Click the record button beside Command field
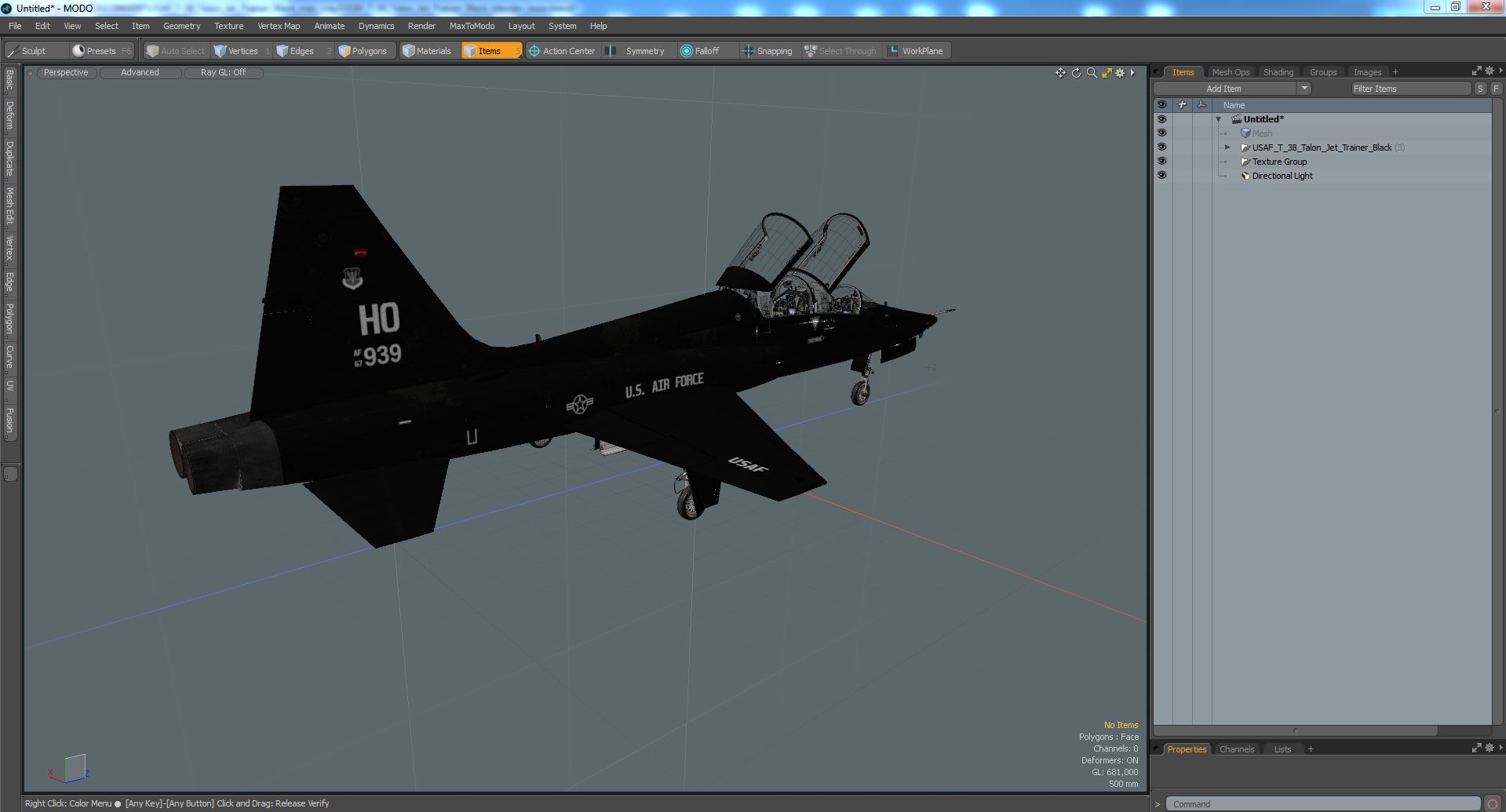The width and height of the screenshot is (1506, 812). point(1493,804)
